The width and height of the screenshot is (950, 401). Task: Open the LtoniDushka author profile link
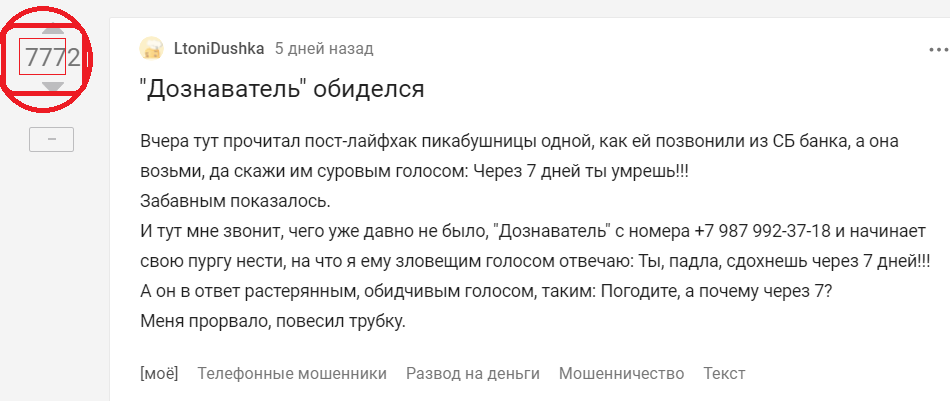[219, 48]
